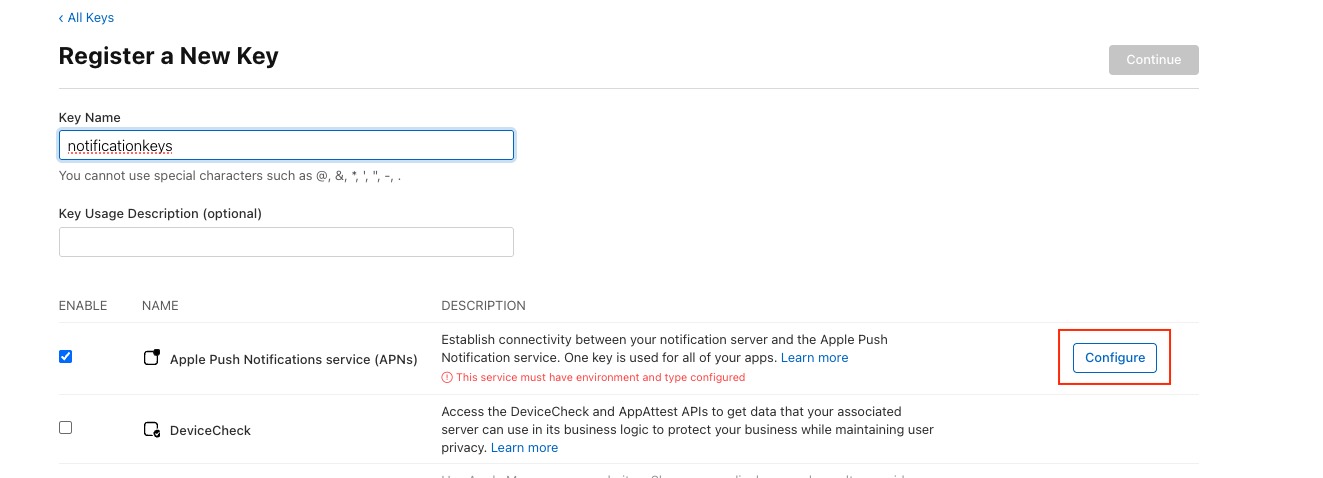
Task: Click the Continue button
Action: pos(1153,60)
